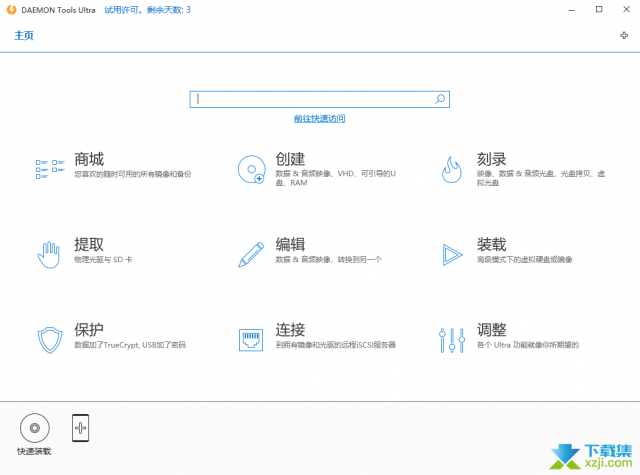
Task: Click the Ultra 功能 description under 调整
Action: 528,345
